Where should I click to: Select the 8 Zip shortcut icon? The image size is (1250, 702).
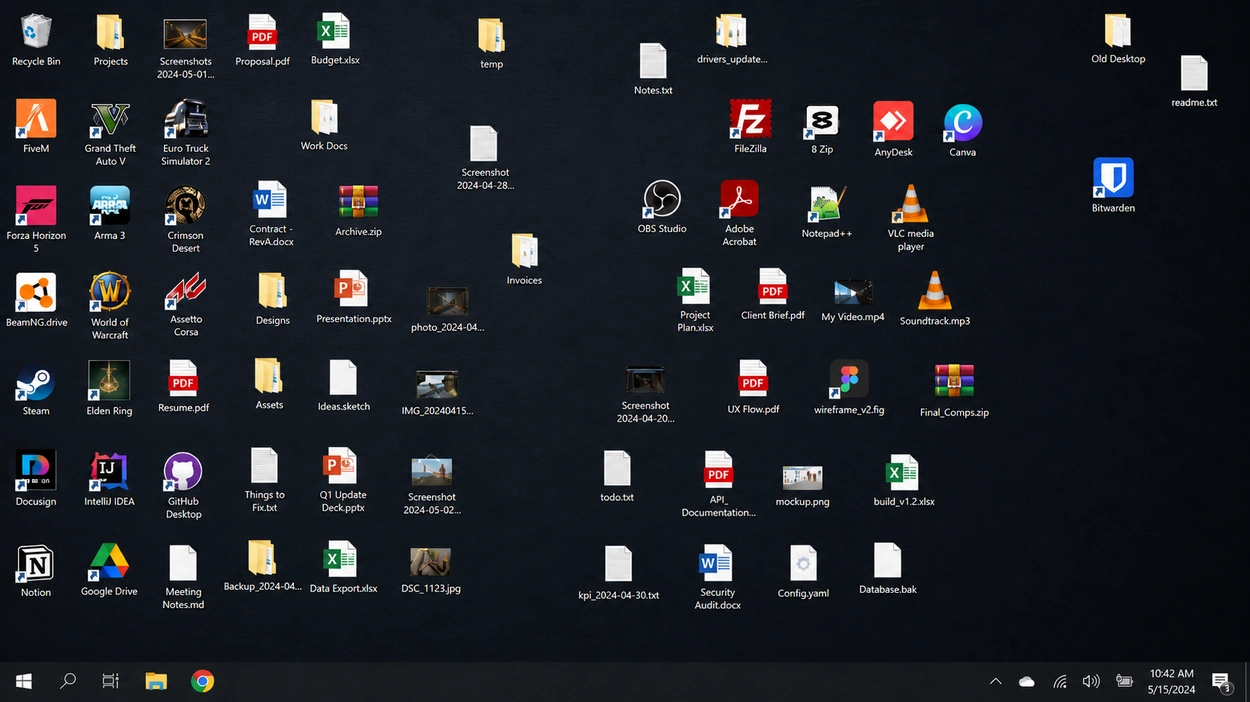(822, 121)
